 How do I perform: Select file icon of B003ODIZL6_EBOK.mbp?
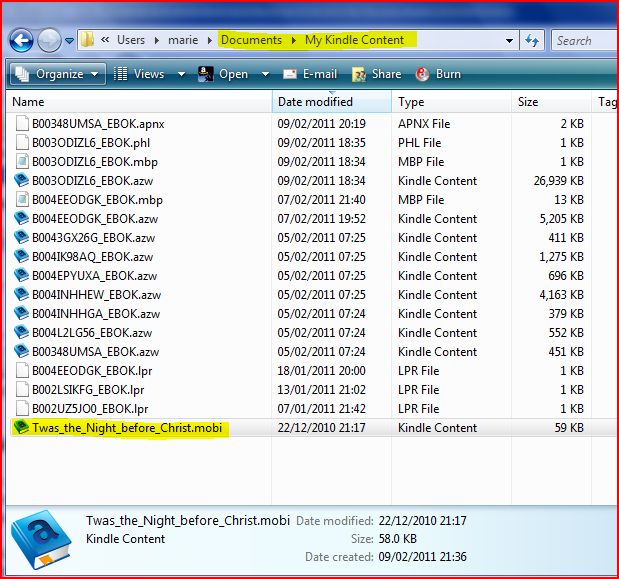point(22,161)
